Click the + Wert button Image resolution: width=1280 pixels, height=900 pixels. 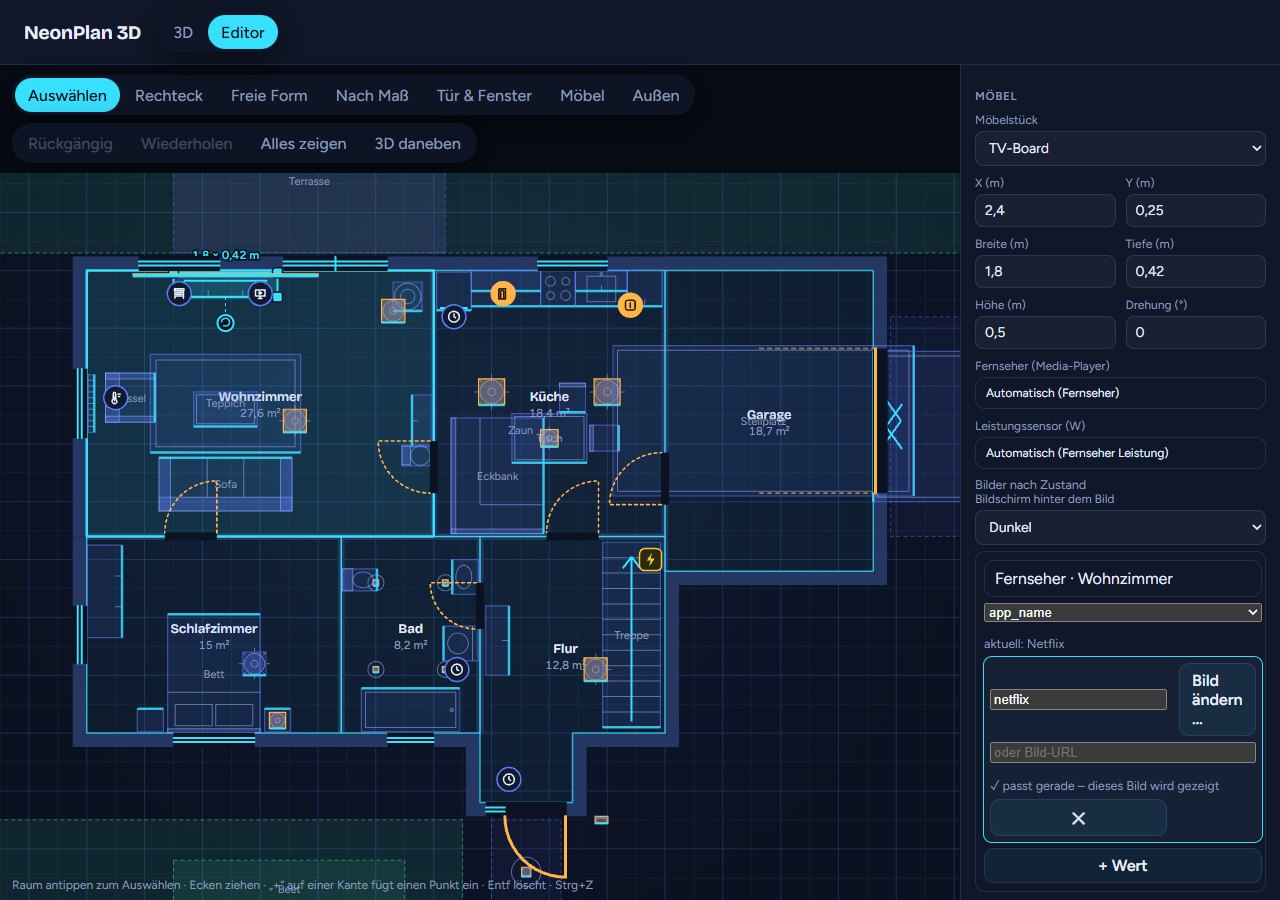[1123, 866]
